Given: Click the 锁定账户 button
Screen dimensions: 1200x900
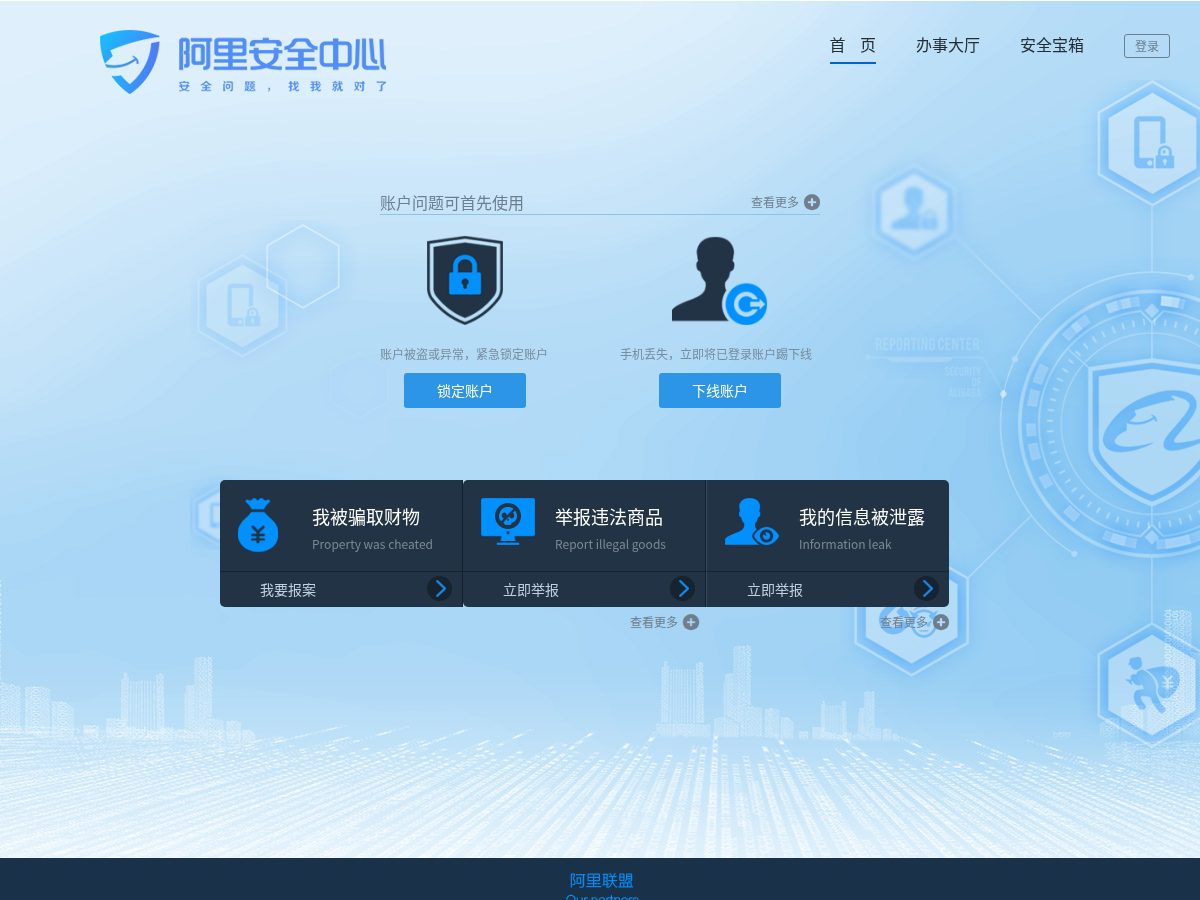Looking at the screenshot, I should [x=465, y=391].
